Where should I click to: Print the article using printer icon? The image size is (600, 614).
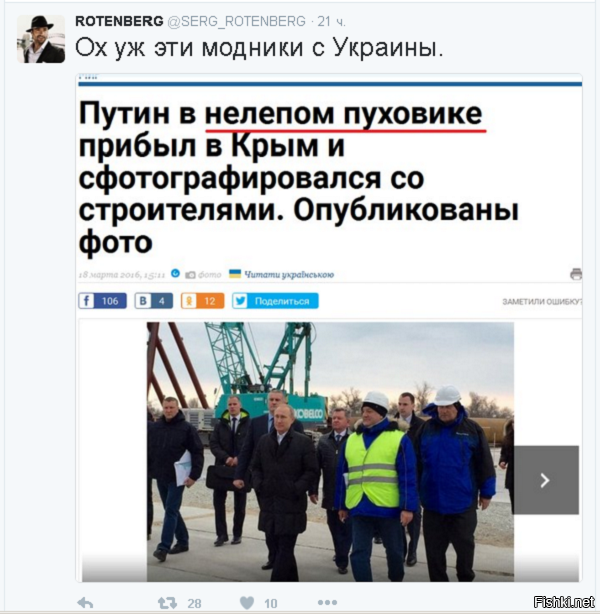click(576, 274)
